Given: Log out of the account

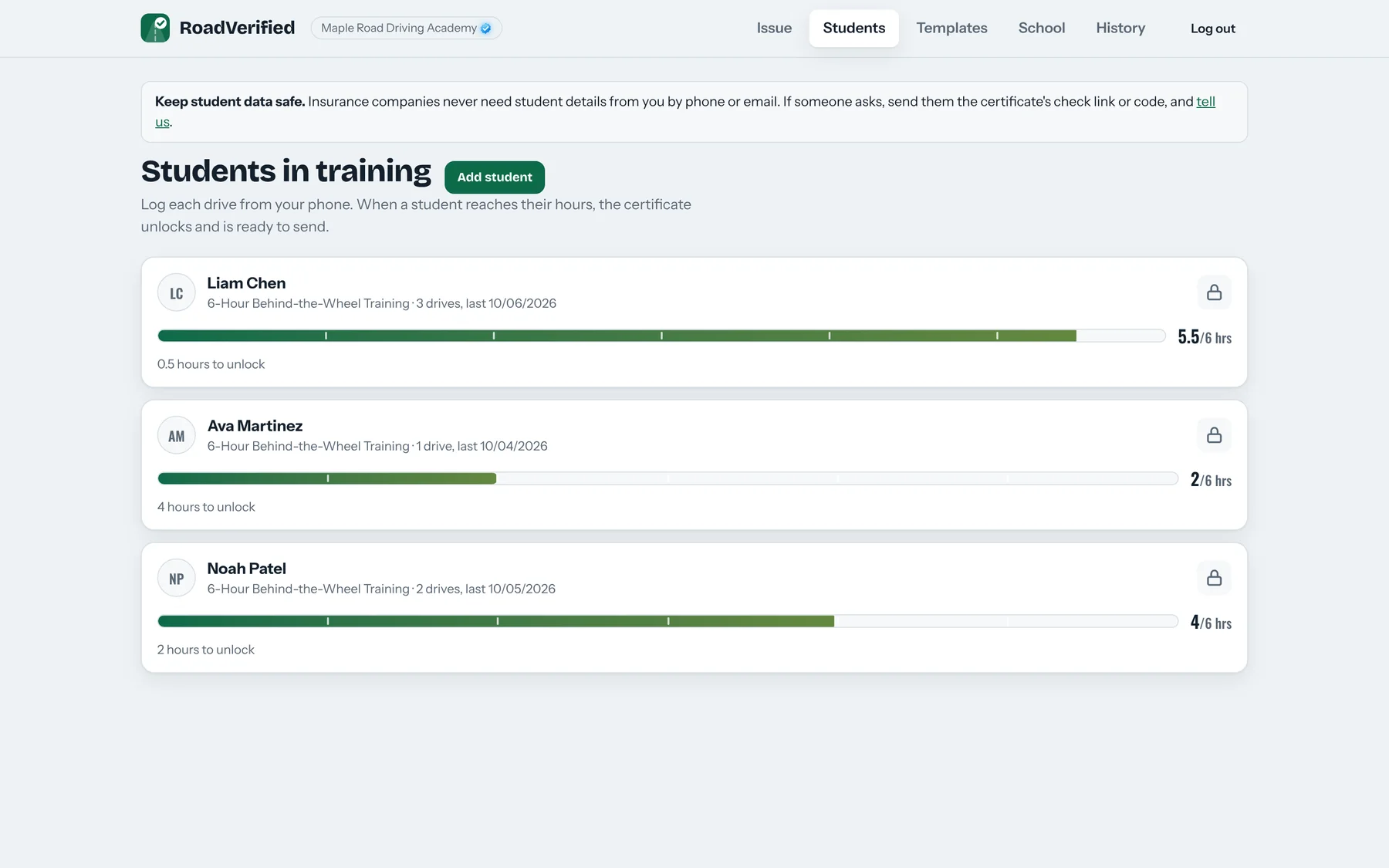Looking at the screenshot, I should point(1213,29).
